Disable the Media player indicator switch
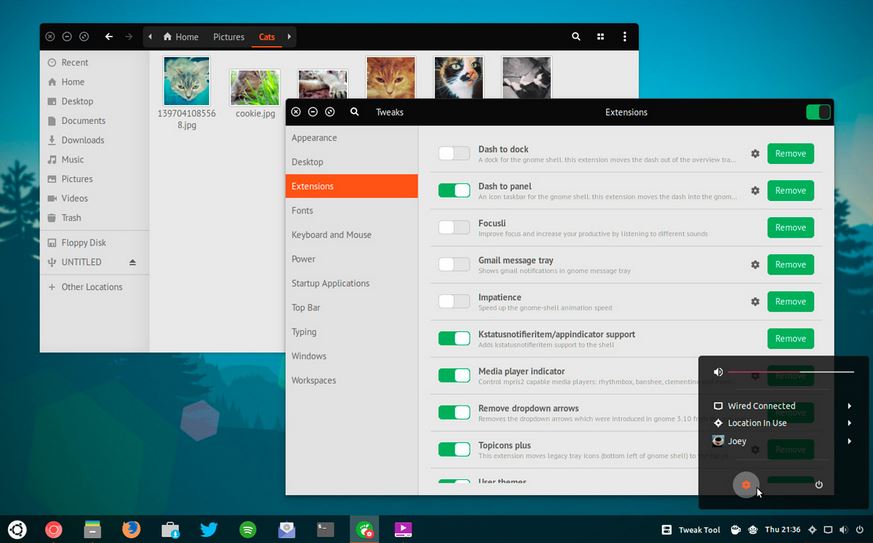This screenshot has width=873, height=543. (x=454, y=375)
